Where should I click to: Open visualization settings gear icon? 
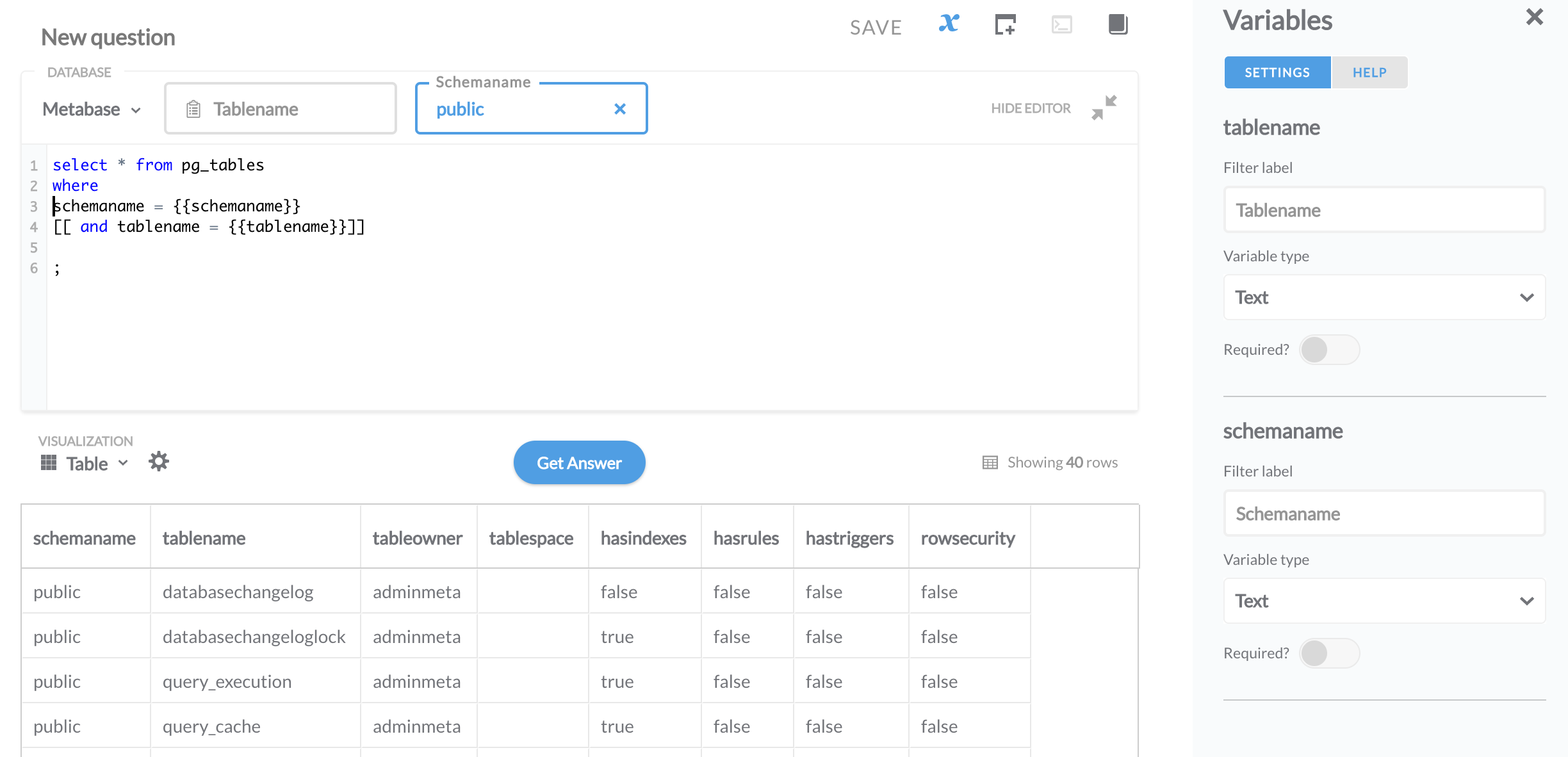[x=158, y=462]
